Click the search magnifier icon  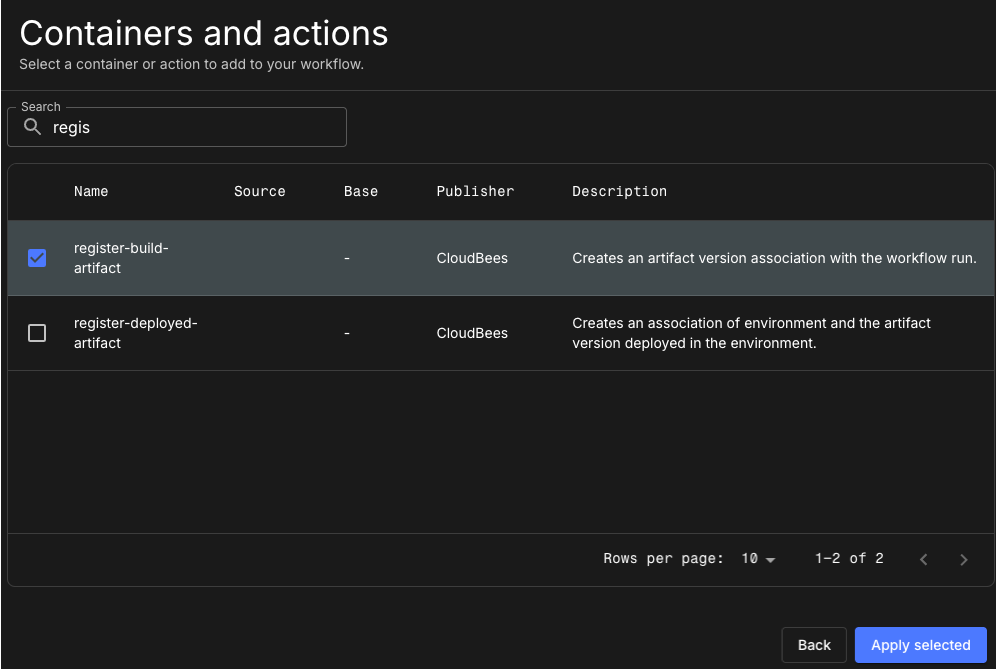tap(32, 127)
